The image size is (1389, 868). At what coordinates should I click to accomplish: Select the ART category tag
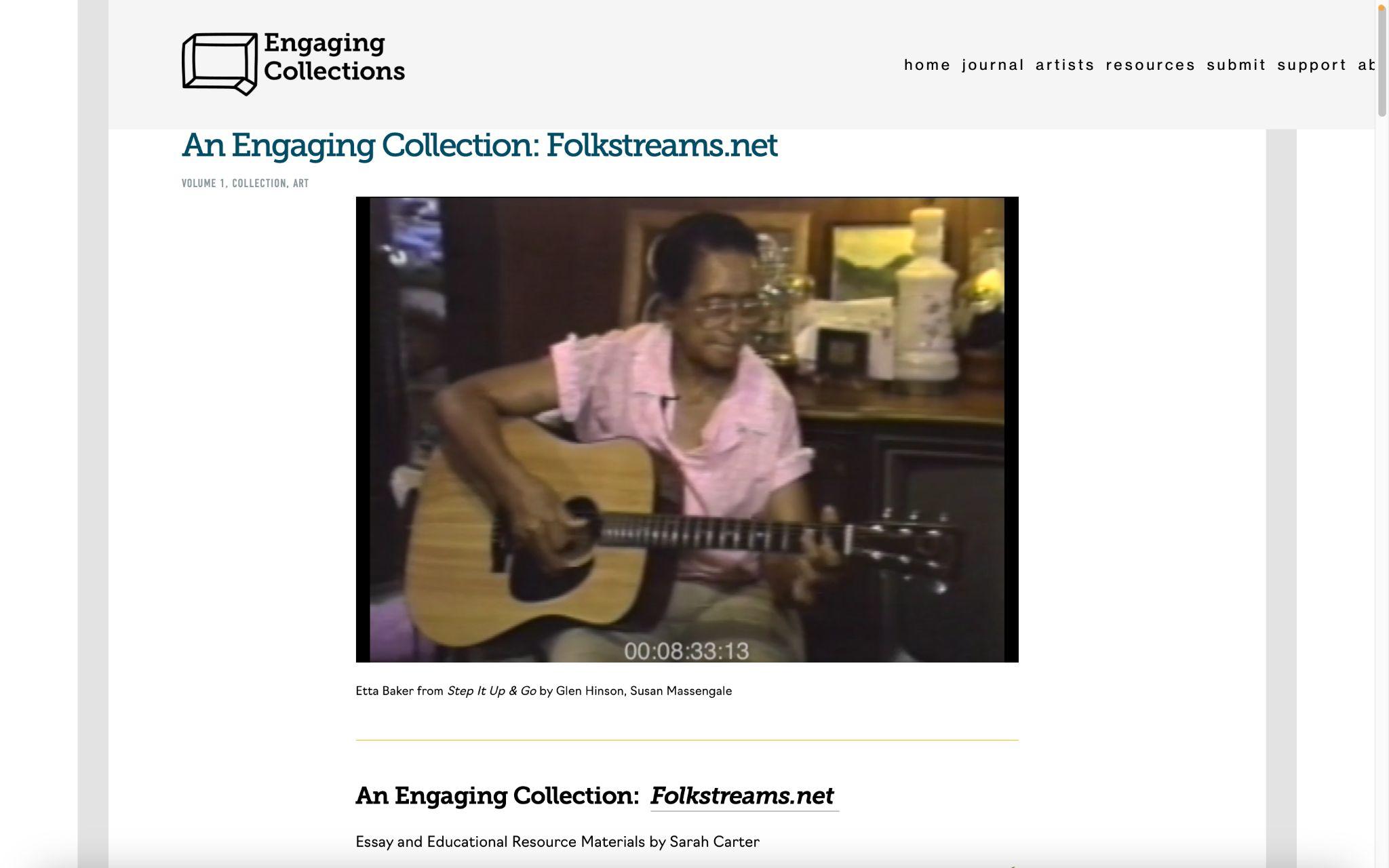coord(300,183)
